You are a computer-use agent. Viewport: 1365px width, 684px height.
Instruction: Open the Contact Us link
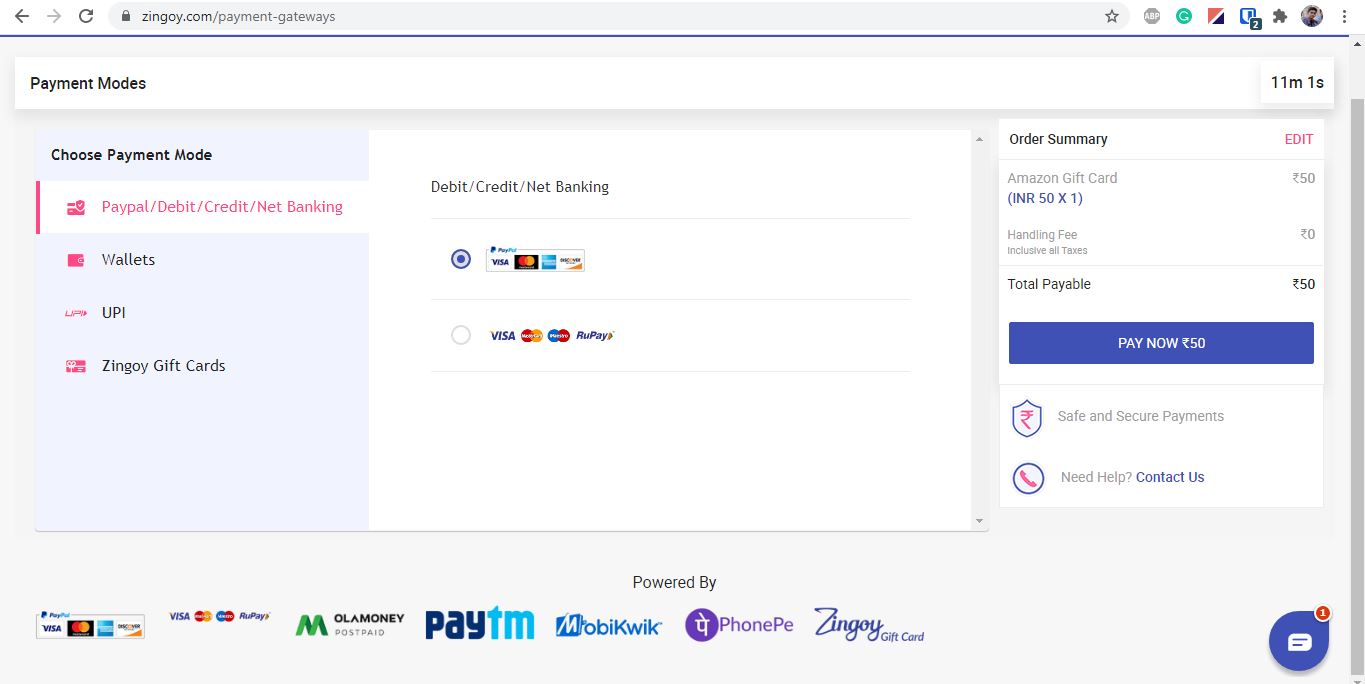(x=1169, y=477)
